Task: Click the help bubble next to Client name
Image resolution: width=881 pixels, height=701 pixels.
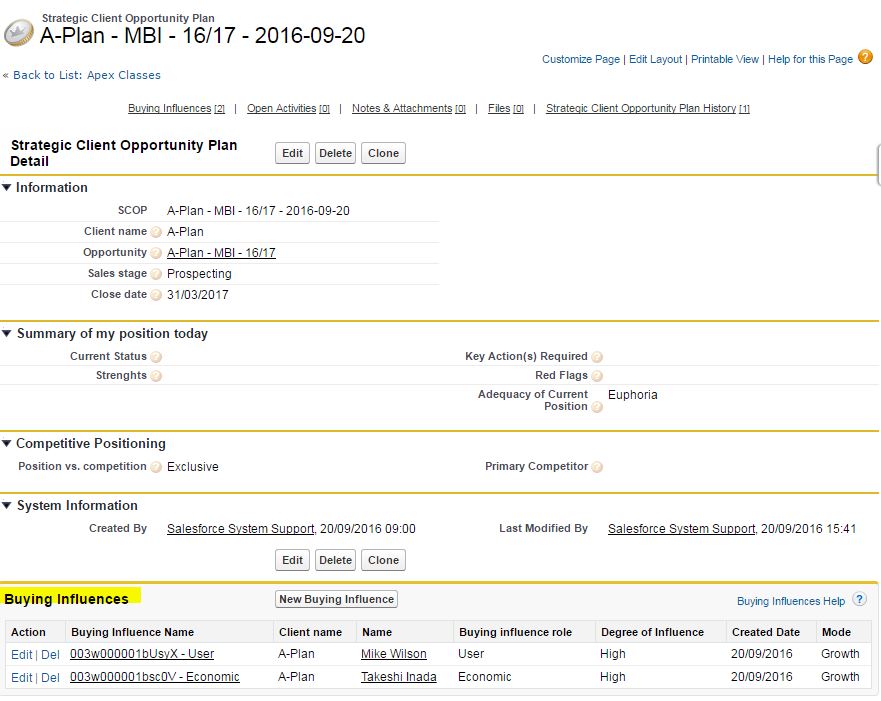Action: 156,232
